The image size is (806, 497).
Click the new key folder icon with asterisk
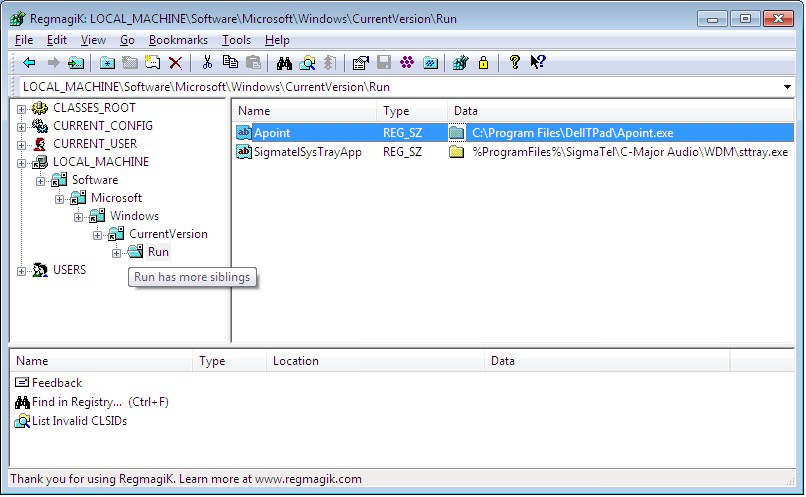tap(107, 63)
